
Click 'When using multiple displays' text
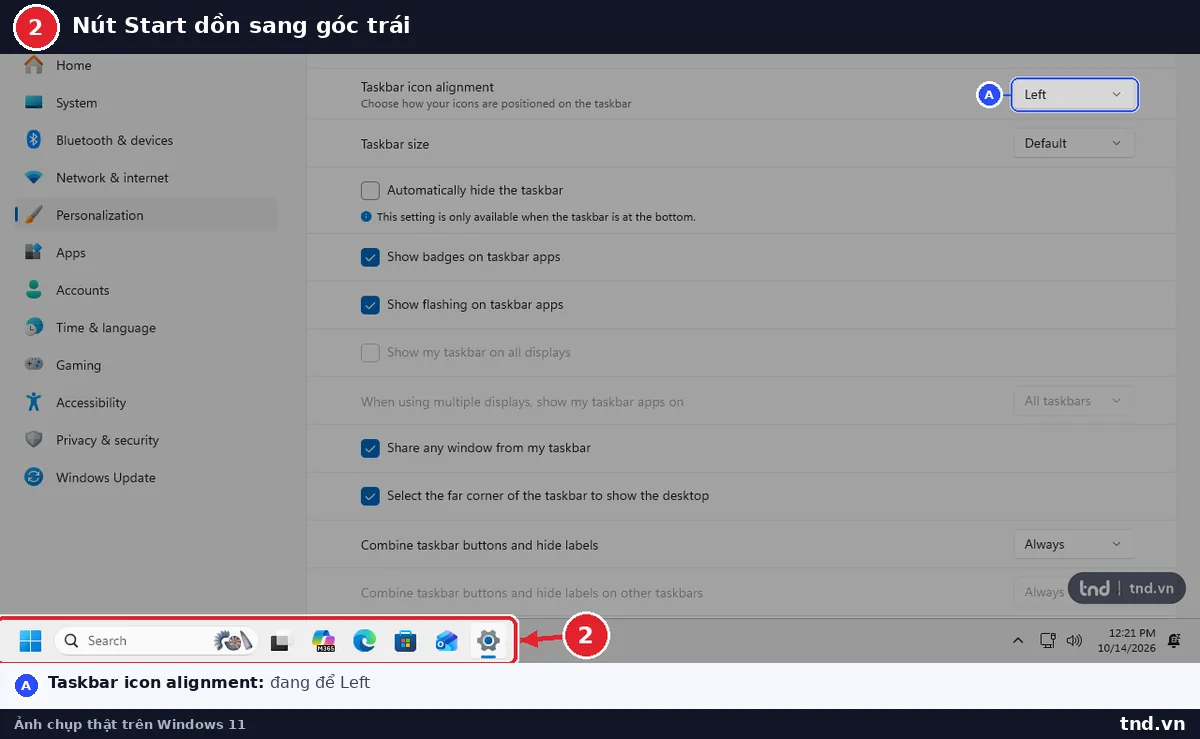522,402
